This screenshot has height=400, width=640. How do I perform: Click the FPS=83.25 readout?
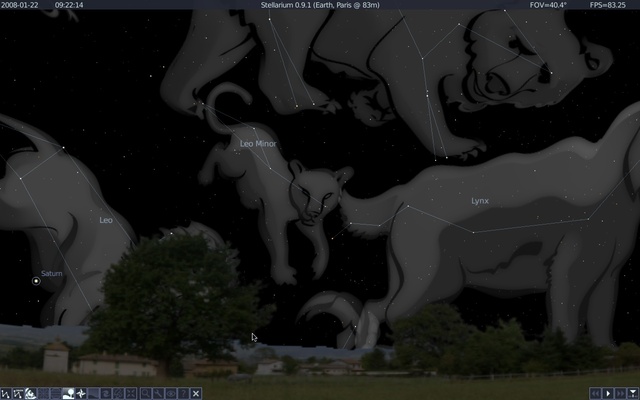[608, 5]
